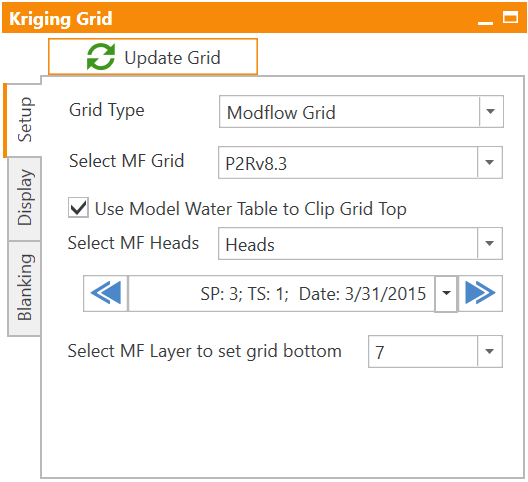Open the Blanking tab
This screenshot has width=528, height=482.
tap(25, 288)
